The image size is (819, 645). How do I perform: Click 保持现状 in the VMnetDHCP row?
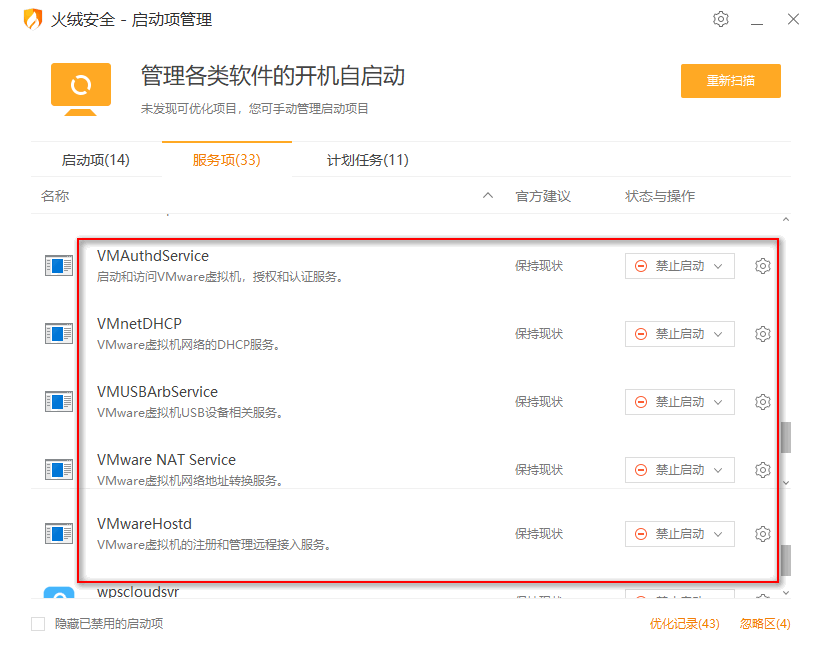pos(539,334)
